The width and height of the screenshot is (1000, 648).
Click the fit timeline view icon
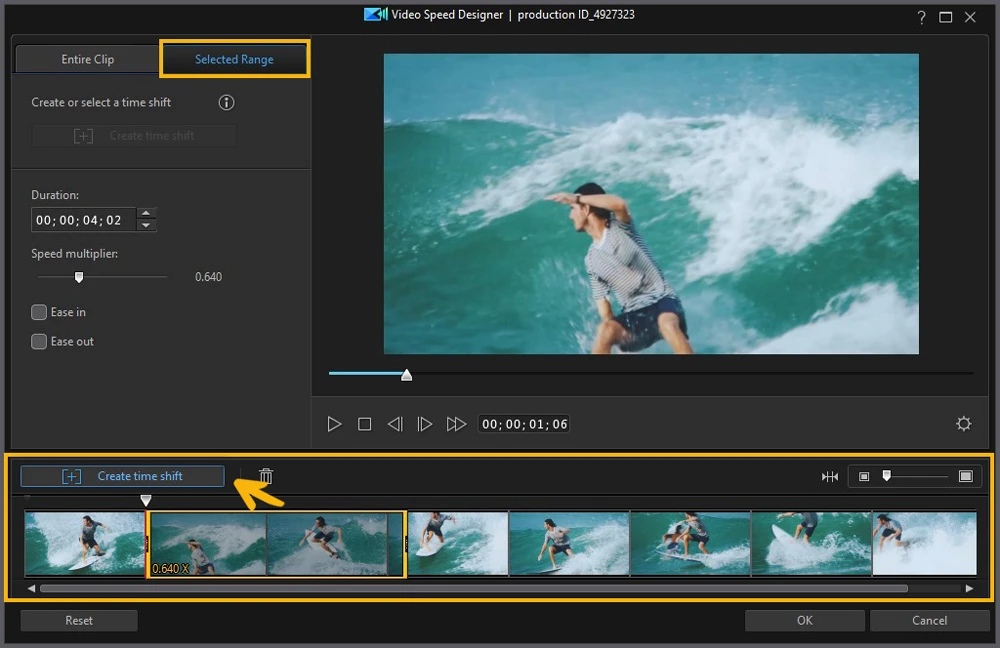830,477
